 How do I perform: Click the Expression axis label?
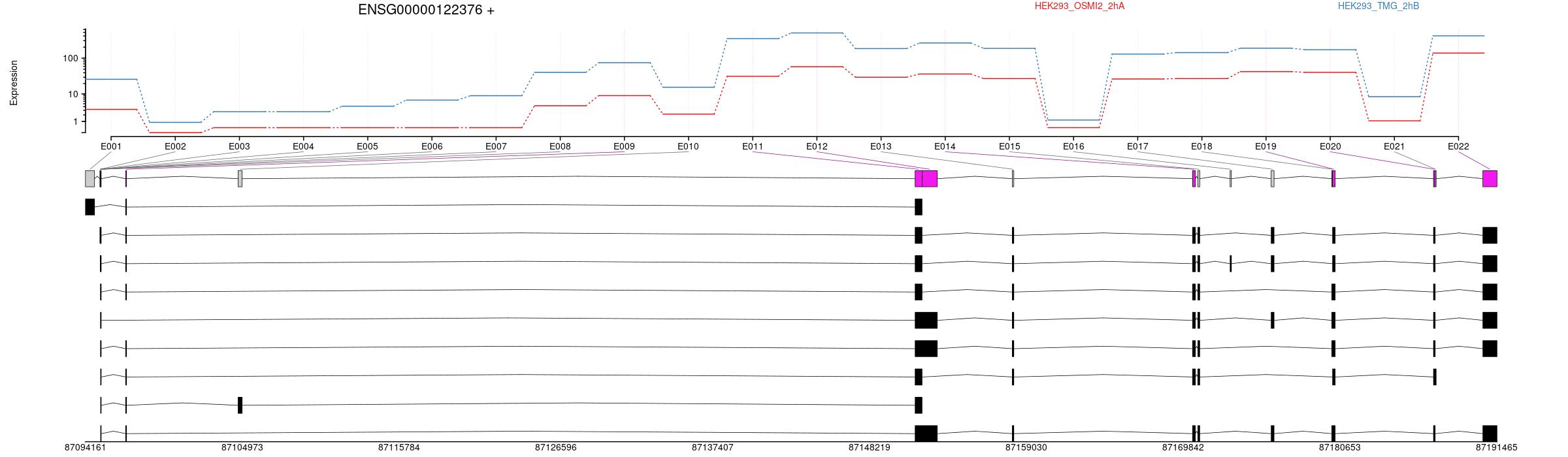click(x=14, y=83)
